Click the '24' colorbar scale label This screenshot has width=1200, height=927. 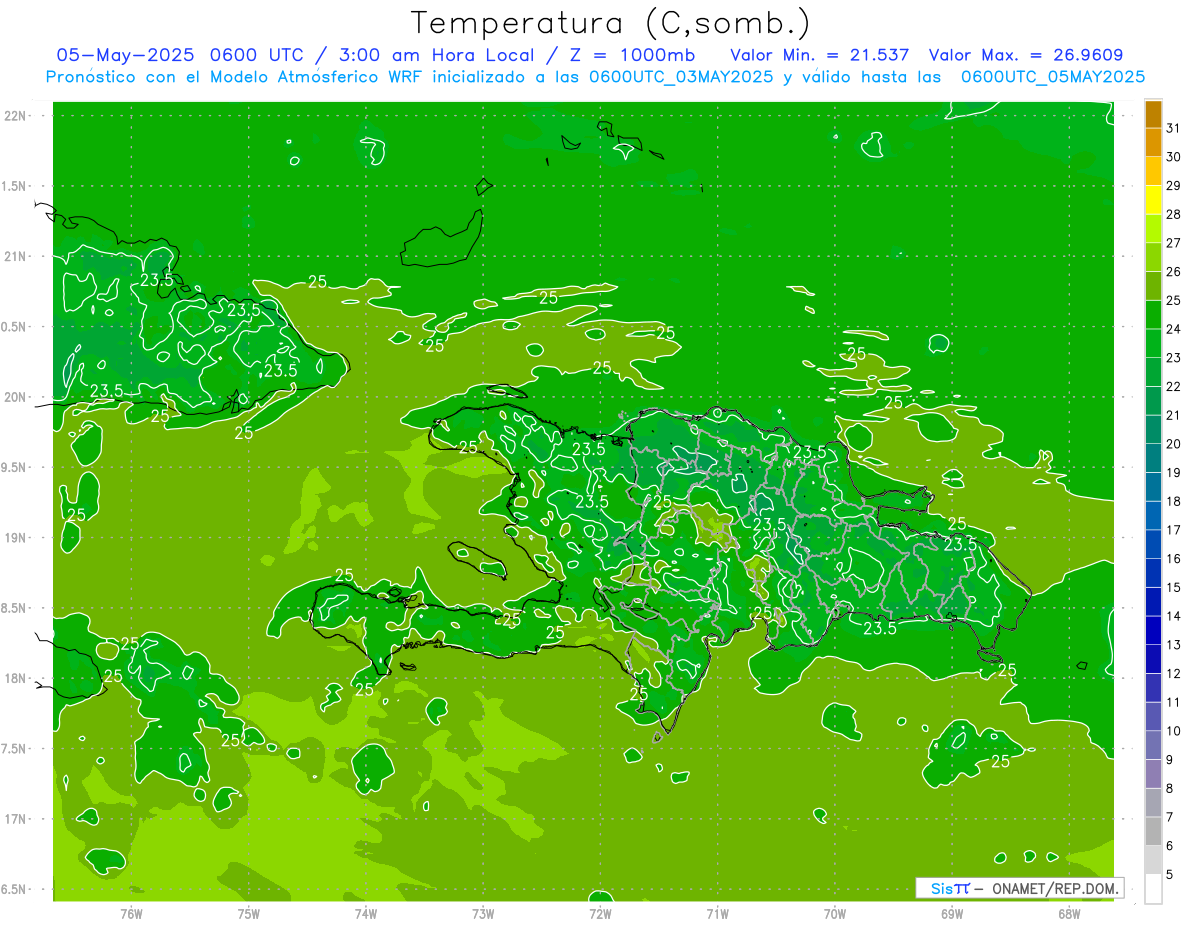pos(1173,329)
